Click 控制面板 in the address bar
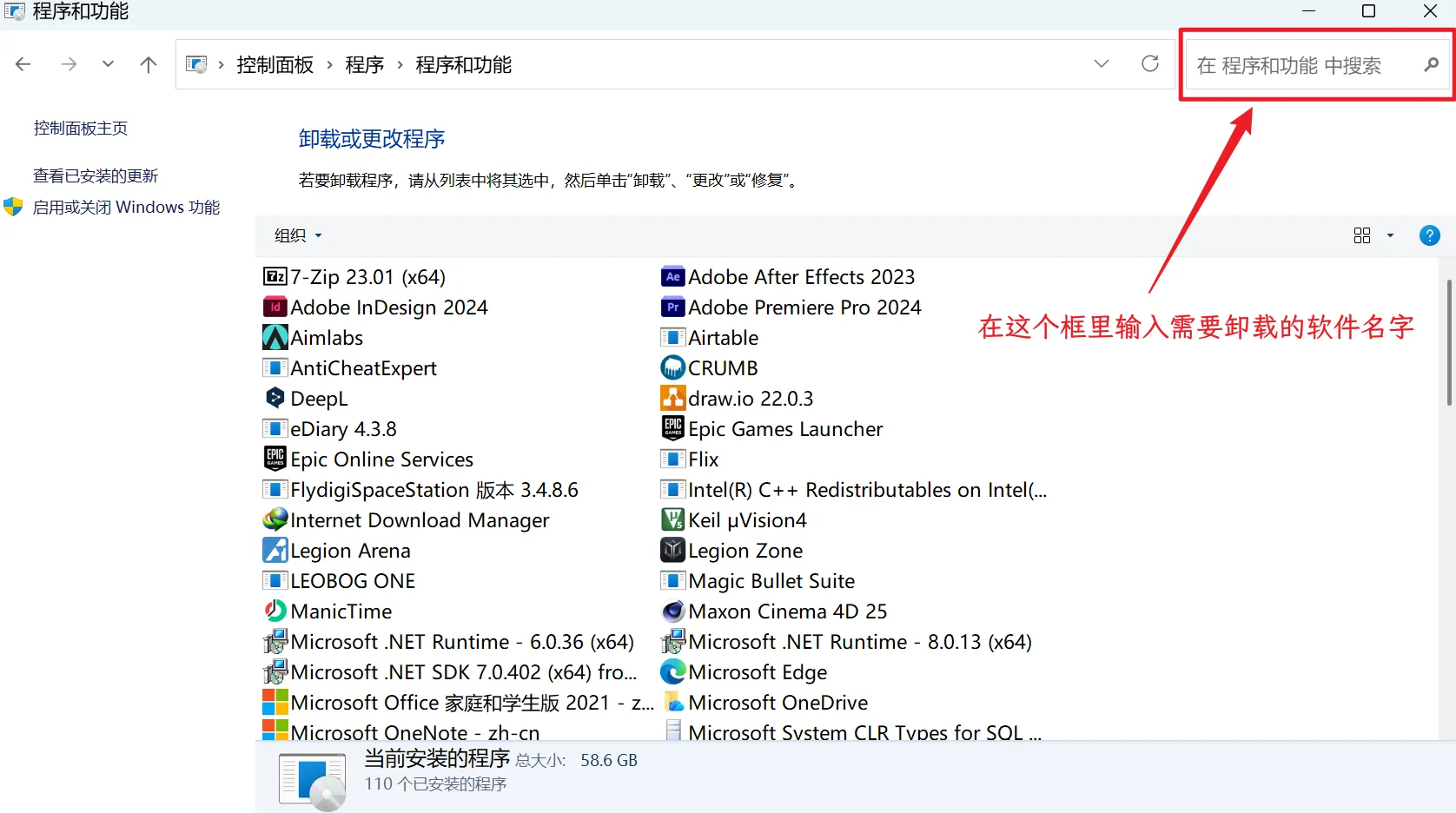Image resolution: width=1456 pixels, height=813 pixels. (275, 65)
